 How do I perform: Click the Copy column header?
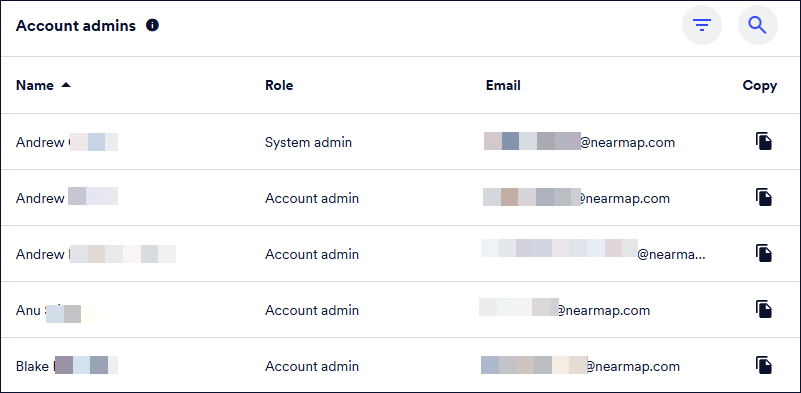[x=760, y=86]
